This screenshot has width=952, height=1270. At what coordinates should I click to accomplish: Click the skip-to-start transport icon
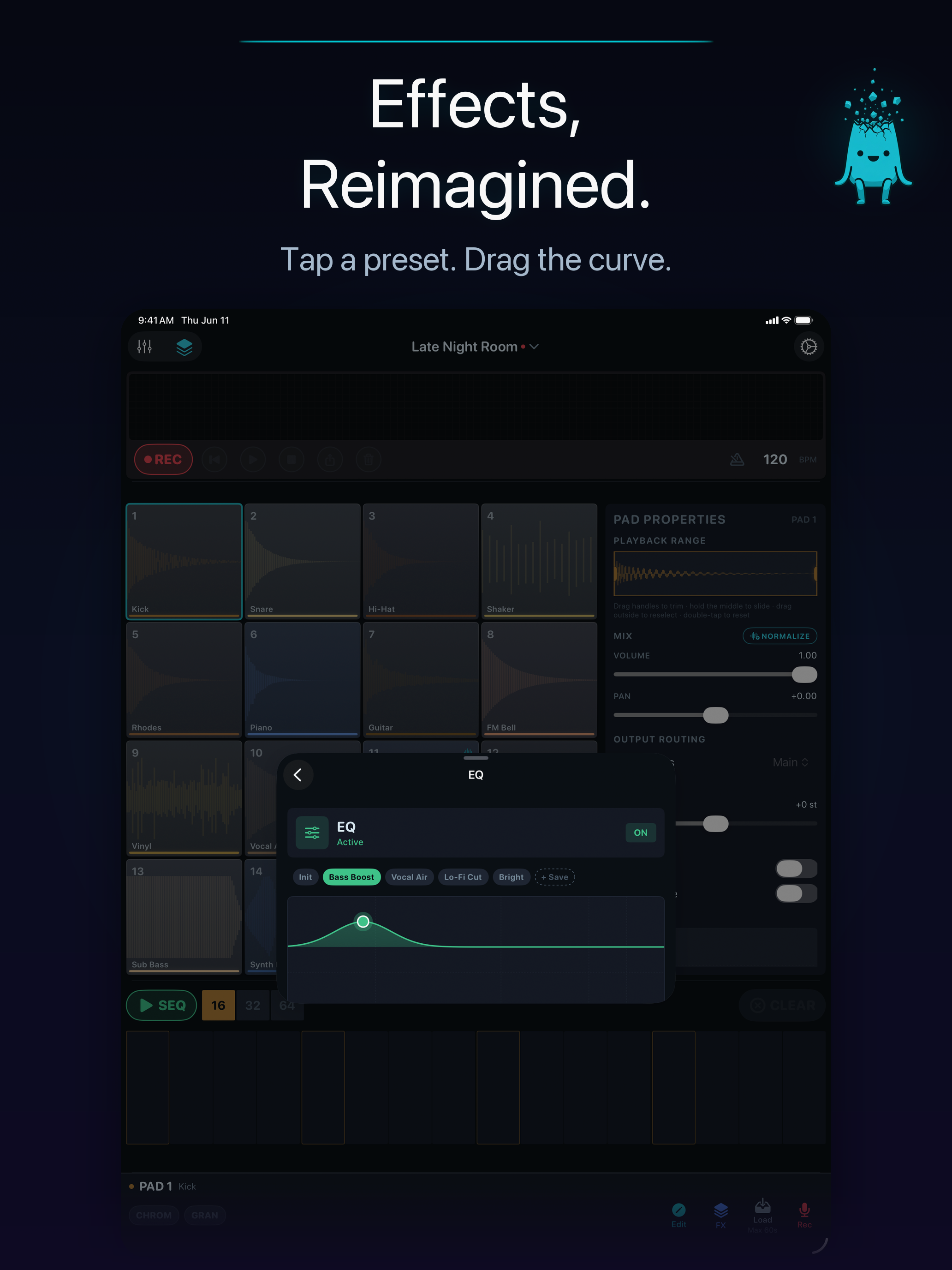pos(214,459)
